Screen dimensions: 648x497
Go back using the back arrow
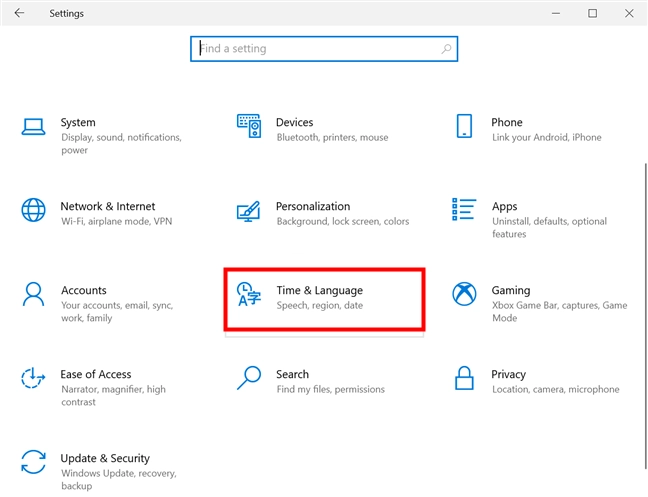[x=19, y=13]
